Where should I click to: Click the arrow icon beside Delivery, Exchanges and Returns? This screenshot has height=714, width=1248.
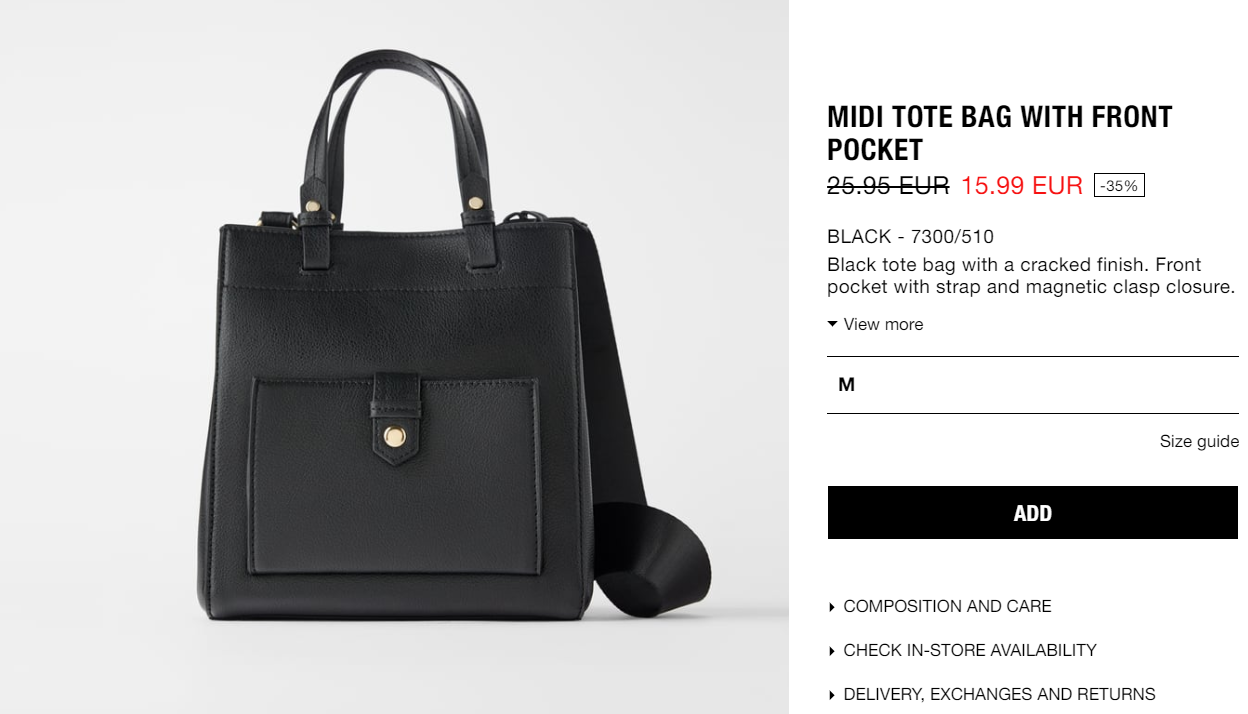[x=831, y=695]
